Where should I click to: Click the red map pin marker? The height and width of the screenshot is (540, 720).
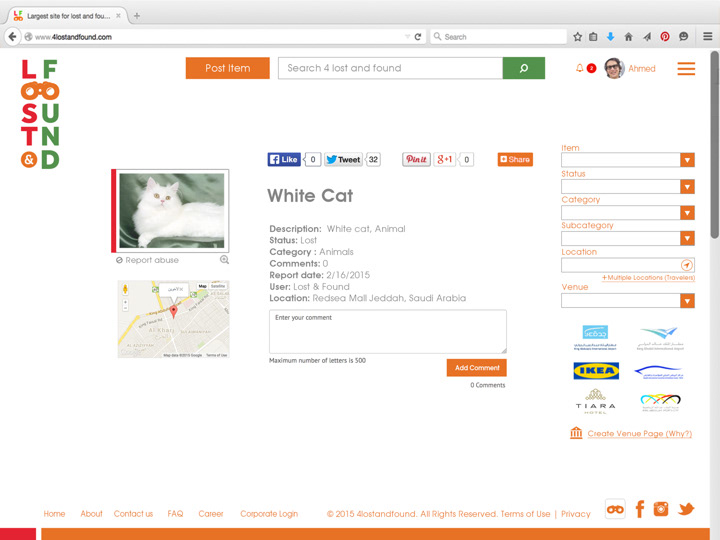(x=174, y=311)
